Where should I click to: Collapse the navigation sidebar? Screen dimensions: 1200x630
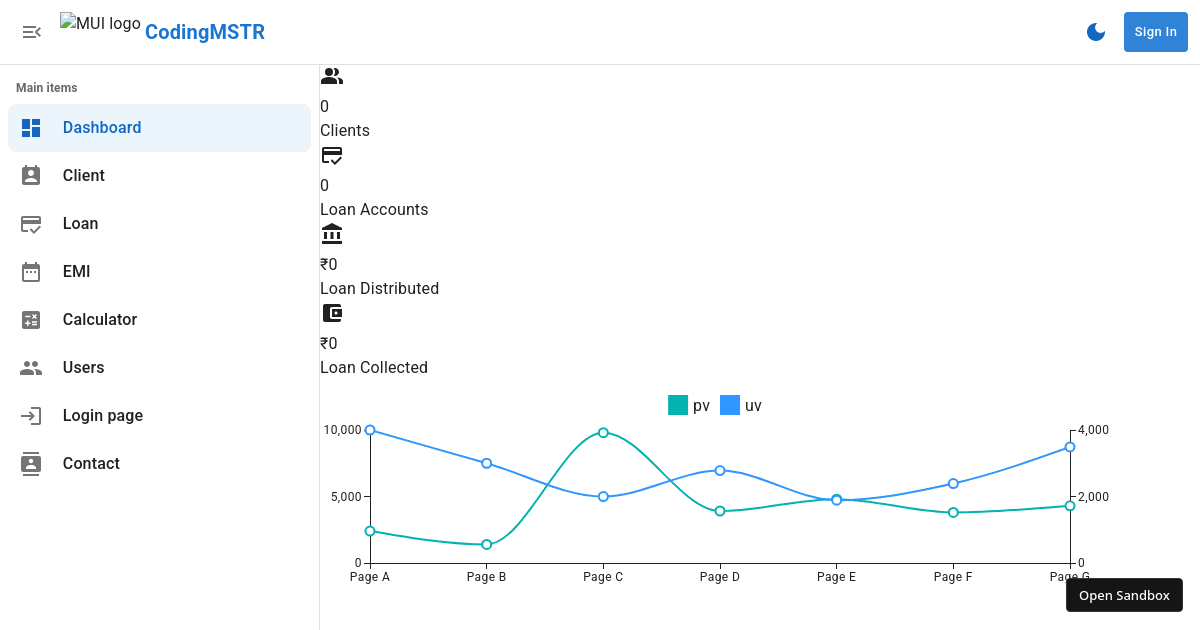(x=31, y=31)
